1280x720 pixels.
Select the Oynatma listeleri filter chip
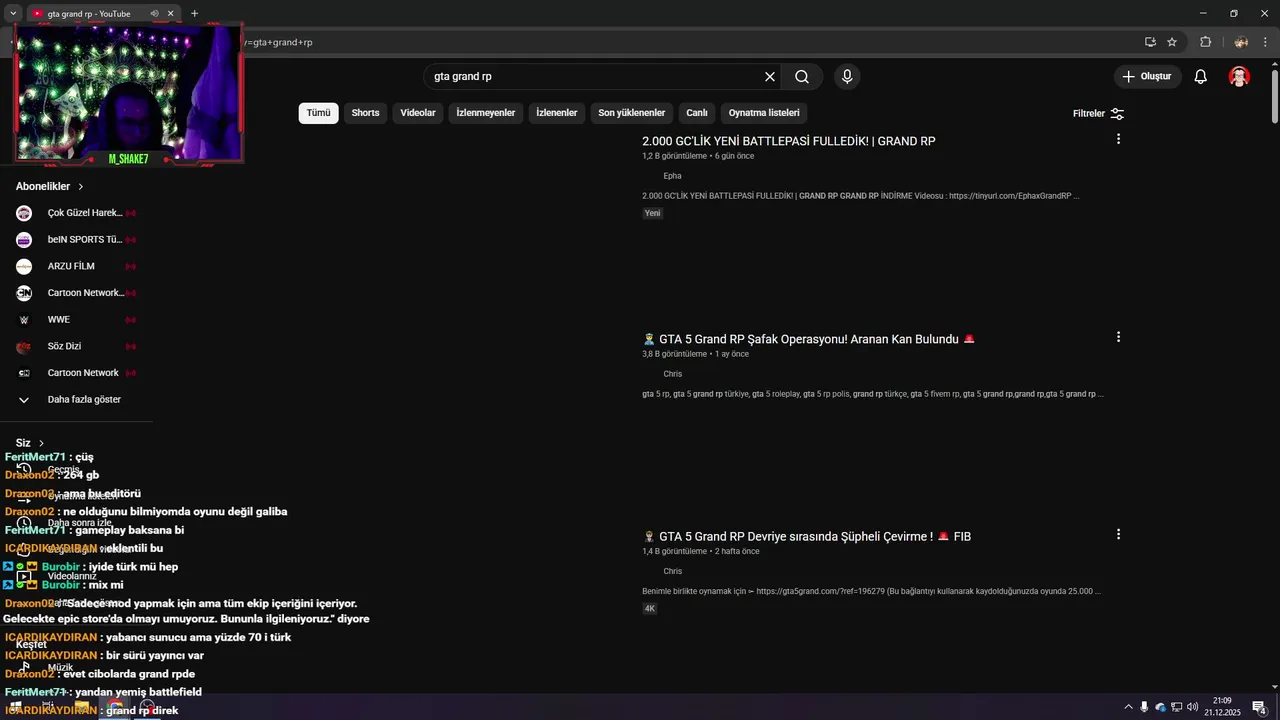764,113
